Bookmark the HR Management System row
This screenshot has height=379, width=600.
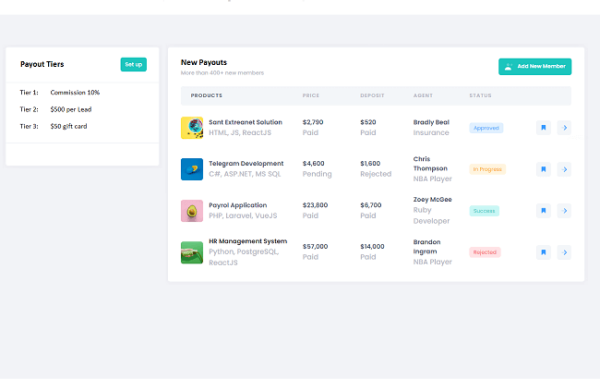point(543,252)
